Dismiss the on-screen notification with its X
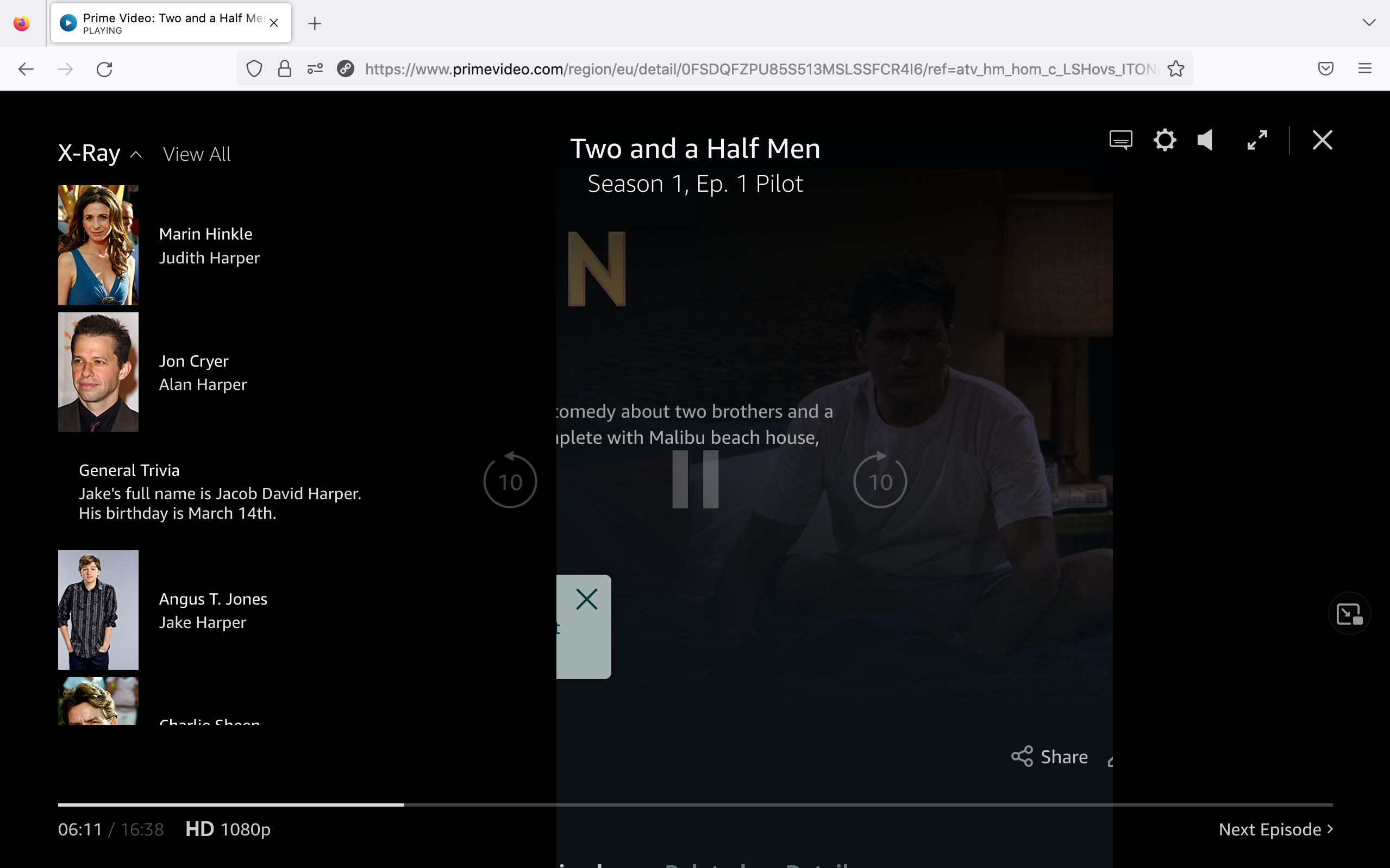The width and height of the screenshot is (1390, 868). pyautogui.click(x=586, y=599)
